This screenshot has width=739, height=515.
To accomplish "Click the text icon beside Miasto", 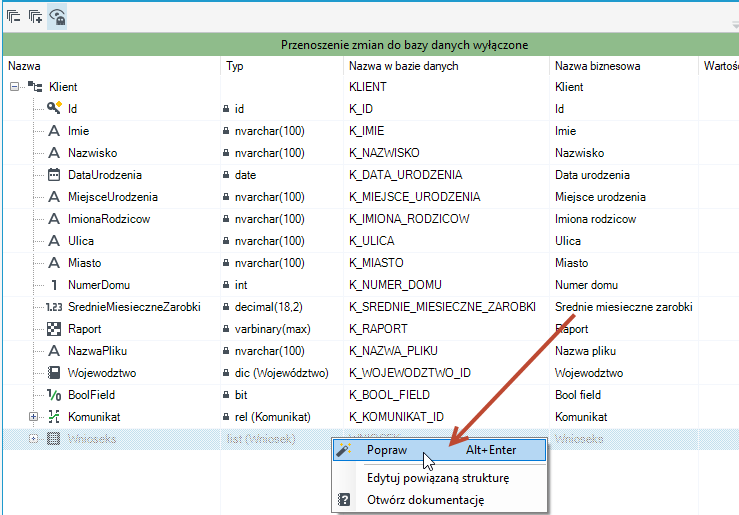I will pyautogui.click(x=54, y=262).
